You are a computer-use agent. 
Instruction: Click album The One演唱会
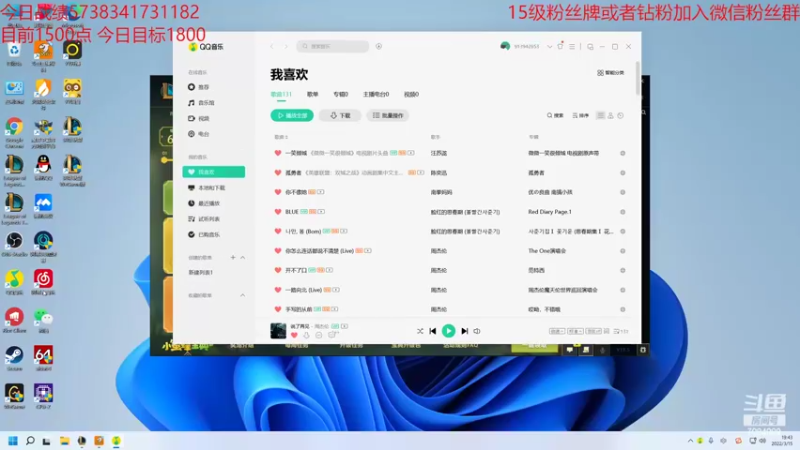(x=547, y=251)
